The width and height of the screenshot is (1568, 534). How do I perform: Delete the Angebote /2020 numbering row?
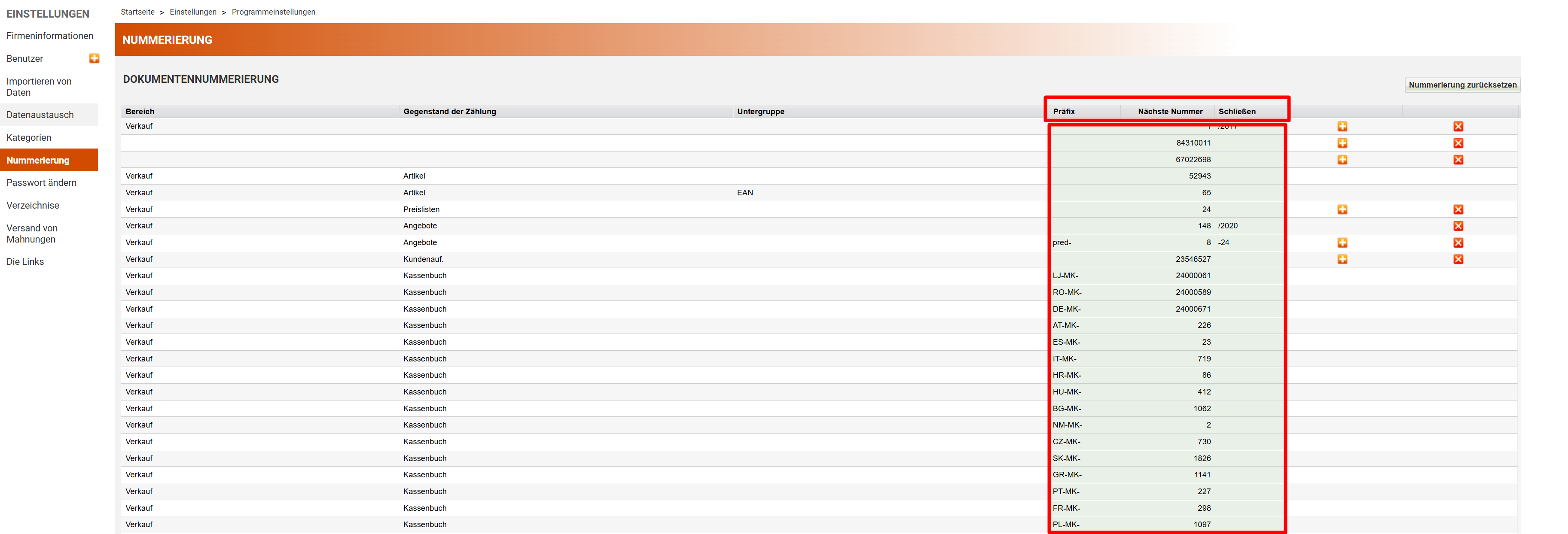coord(1458,226)
